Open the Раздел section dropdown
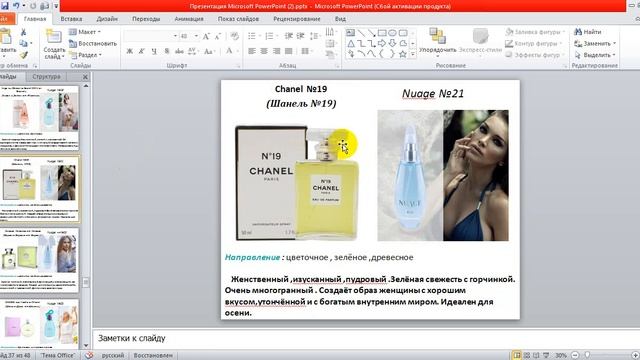 (x=86, y=55)
